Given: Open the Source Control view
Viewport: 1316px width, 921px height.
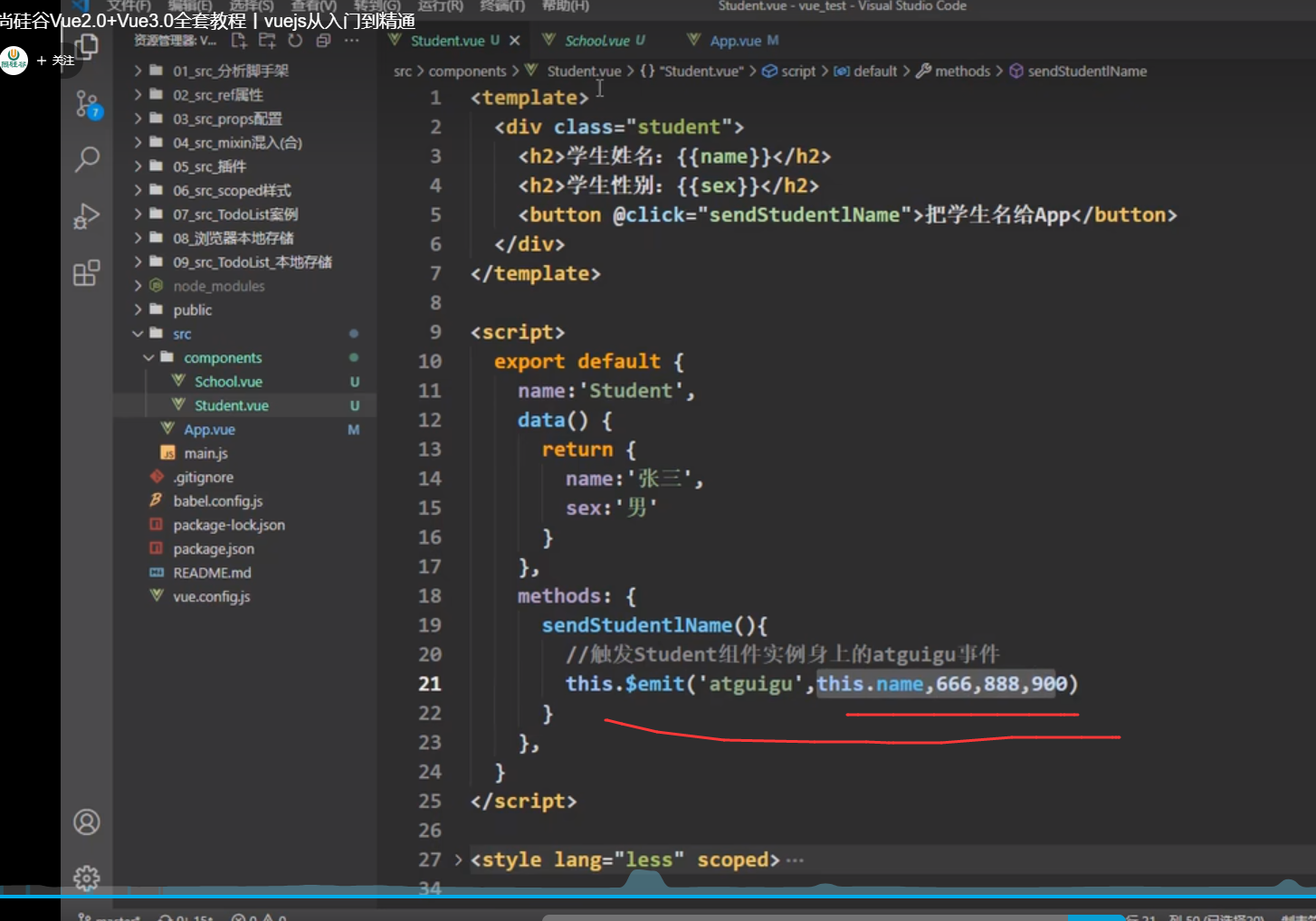Looking at the screenshot, I should [x=87, y=104].
